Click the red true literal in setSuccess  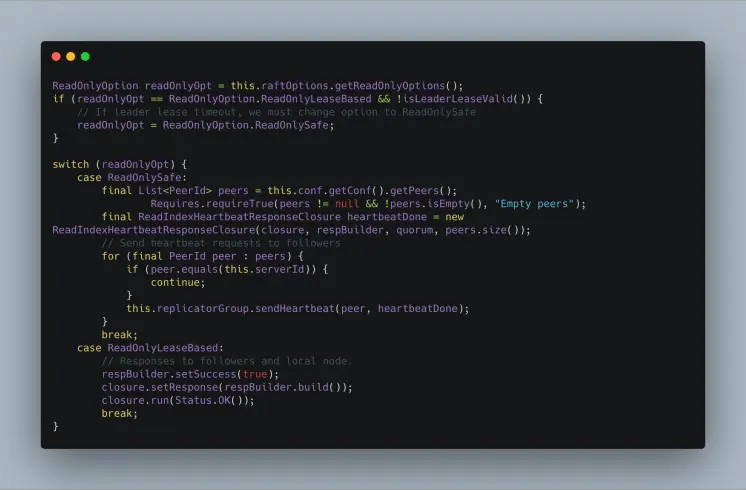[255, 374]
